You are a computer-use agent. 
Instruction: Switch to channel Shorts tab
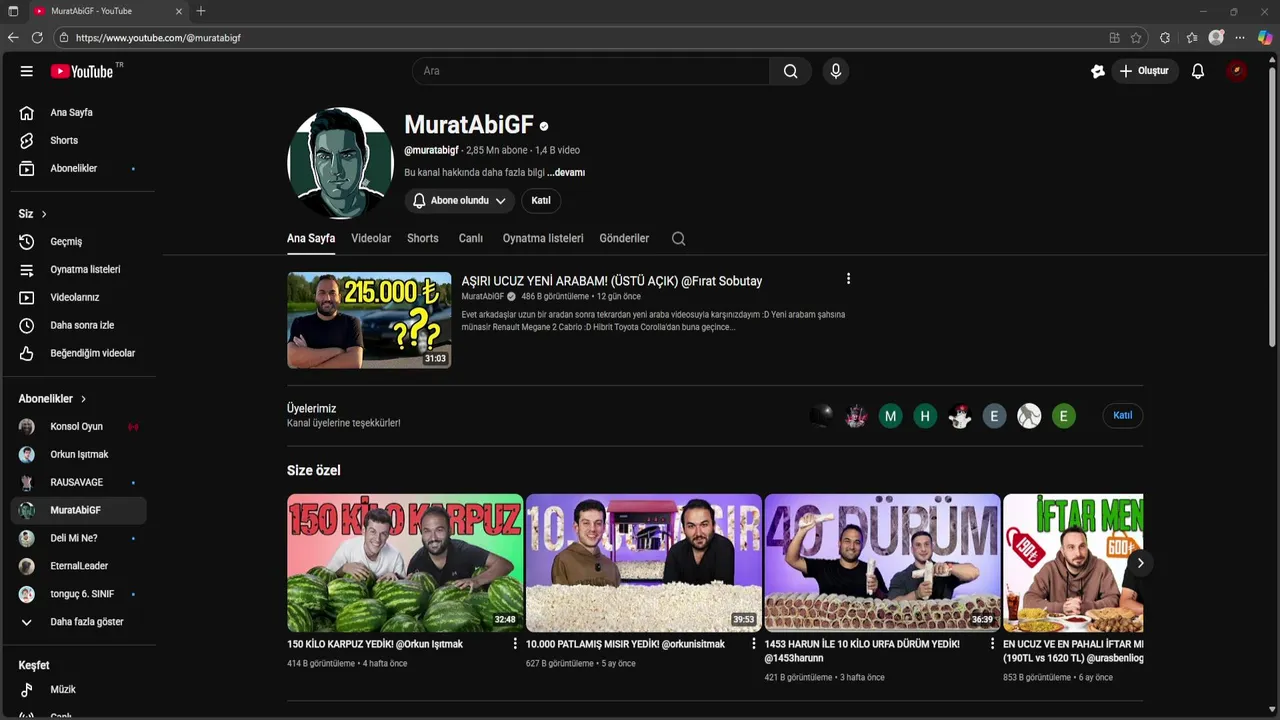(x=423, y=238)
